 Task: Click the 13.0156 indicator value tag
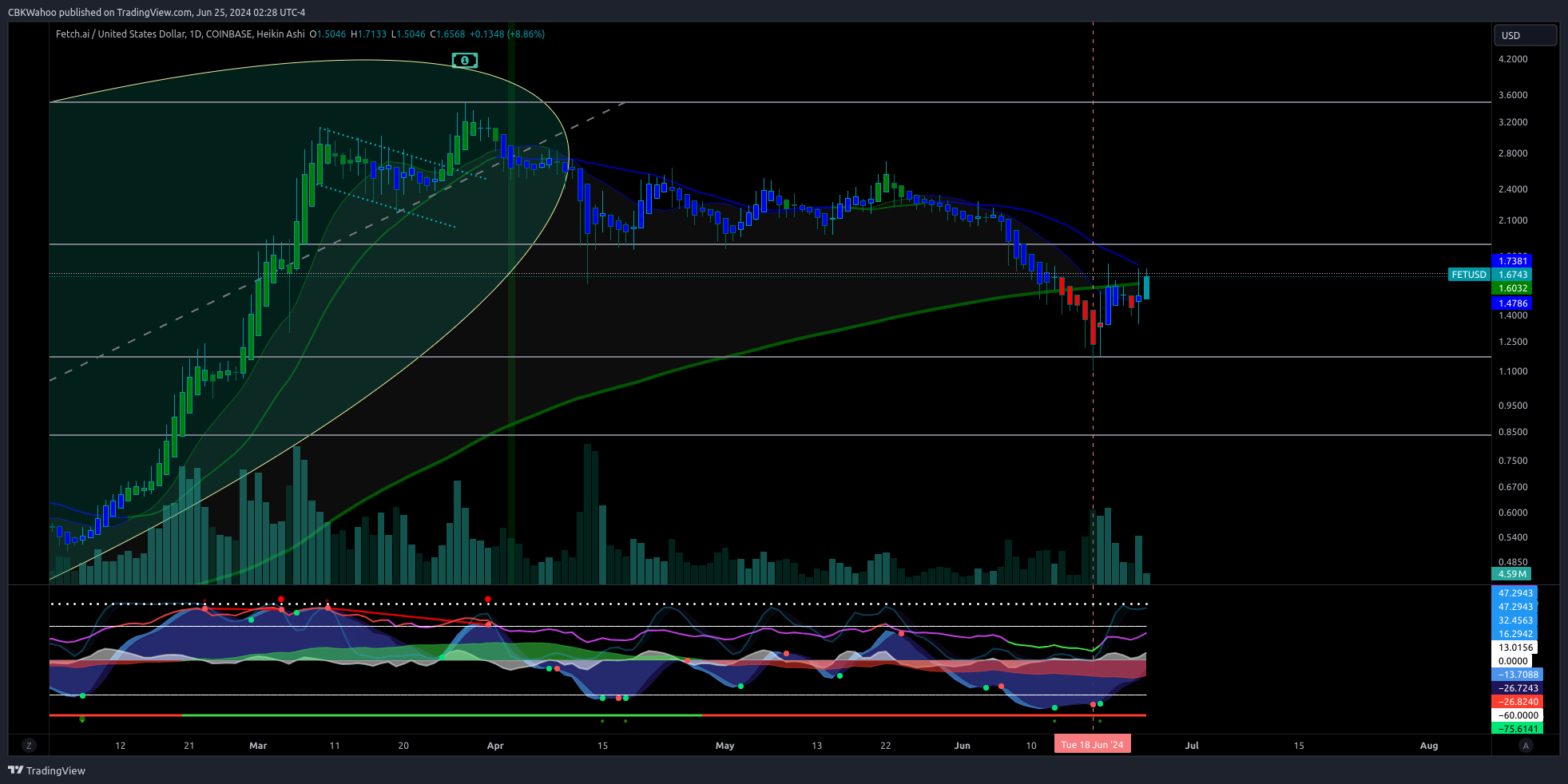point(1514,647)
